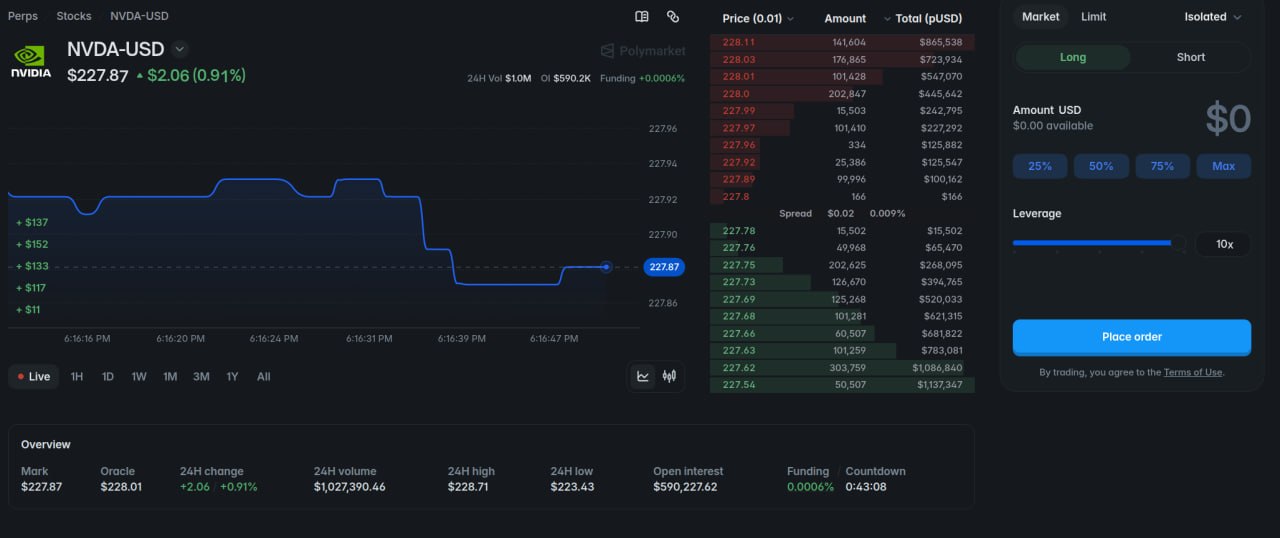This screenshot has height=538, width=1280.
Task: Set amount to 75%
Action: 1162,166
